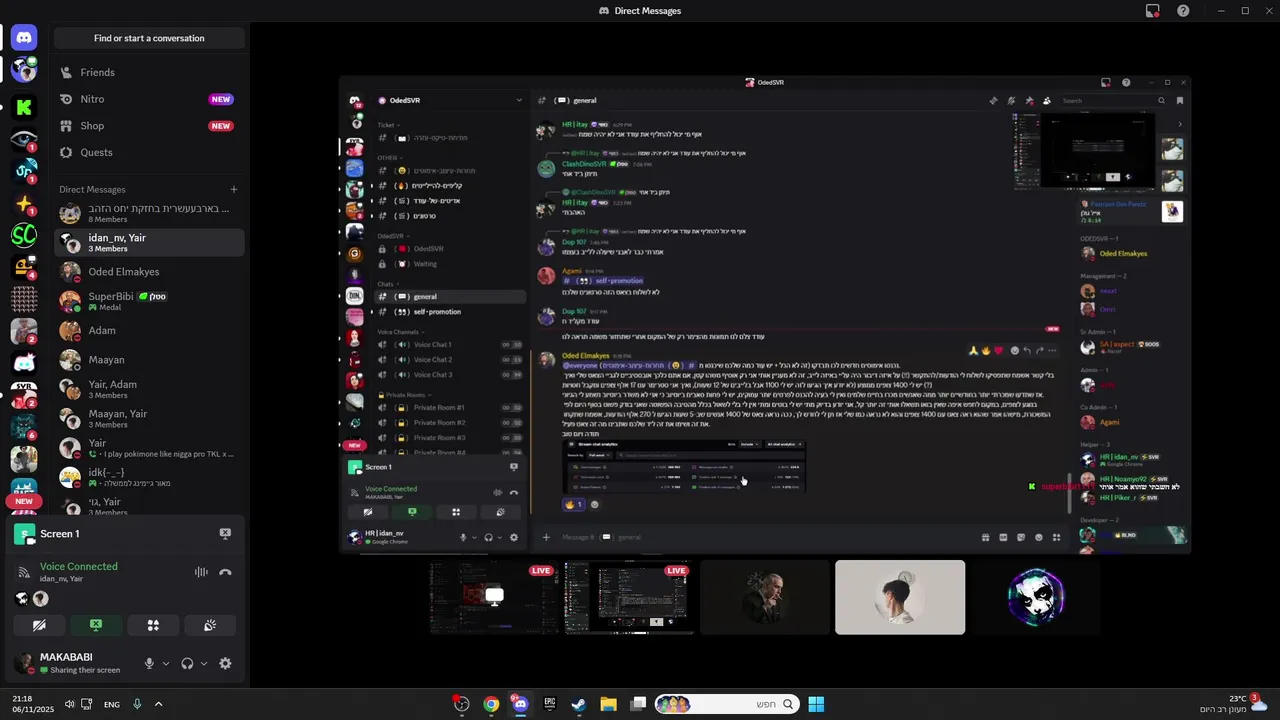Open the idk{-_-} DM
This screenshot has width=1280, height=720.
tap(149, 477)
